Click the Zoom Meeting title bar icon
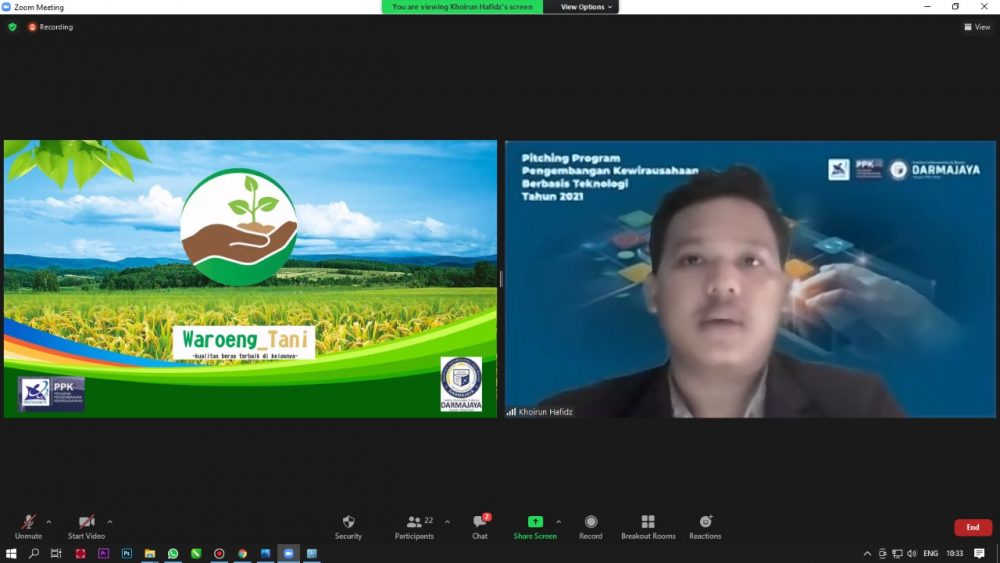Image resolution: width=1000 pixels, height=563 pixels. point(6,7)
